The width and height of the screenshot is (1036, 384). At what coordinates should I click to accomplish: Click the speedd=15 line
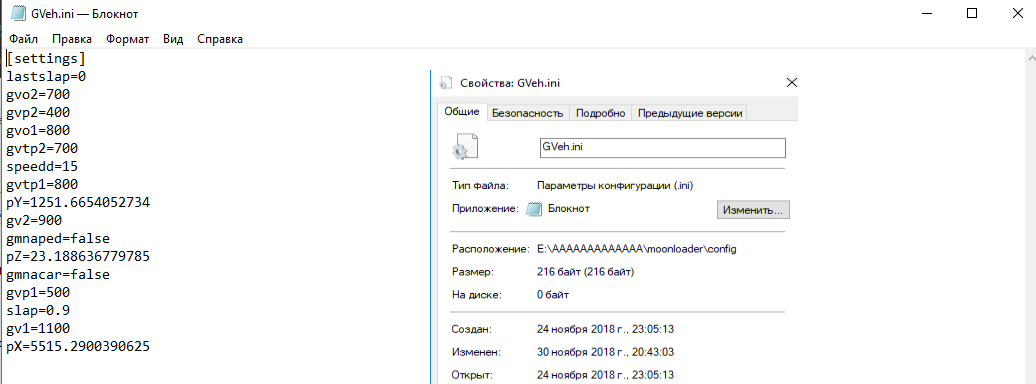[x=42, y=166]
